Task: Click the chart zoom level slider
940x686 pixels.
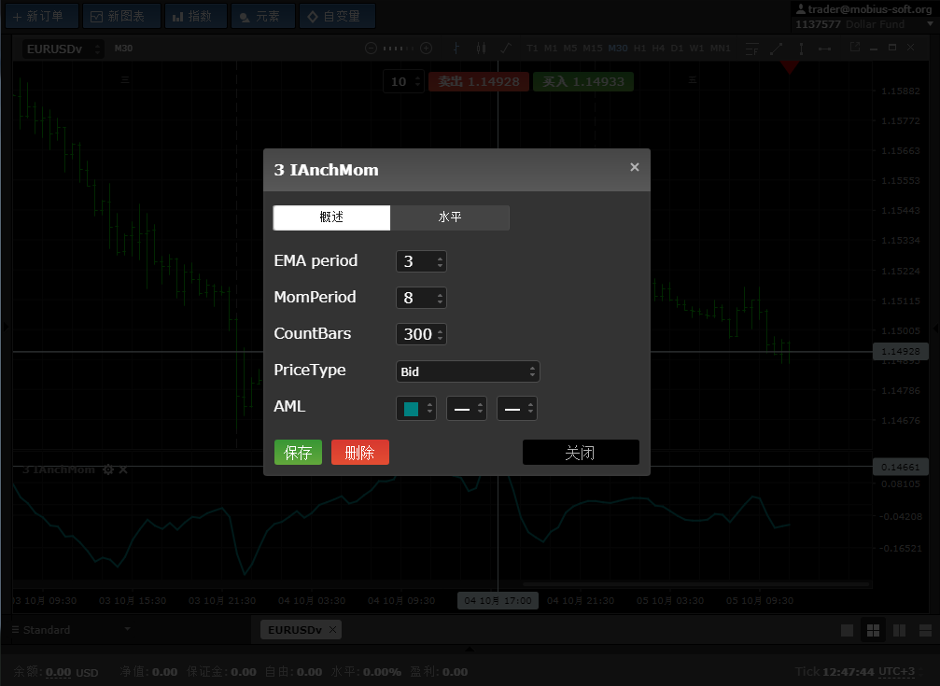Action: tap(398, 48)
